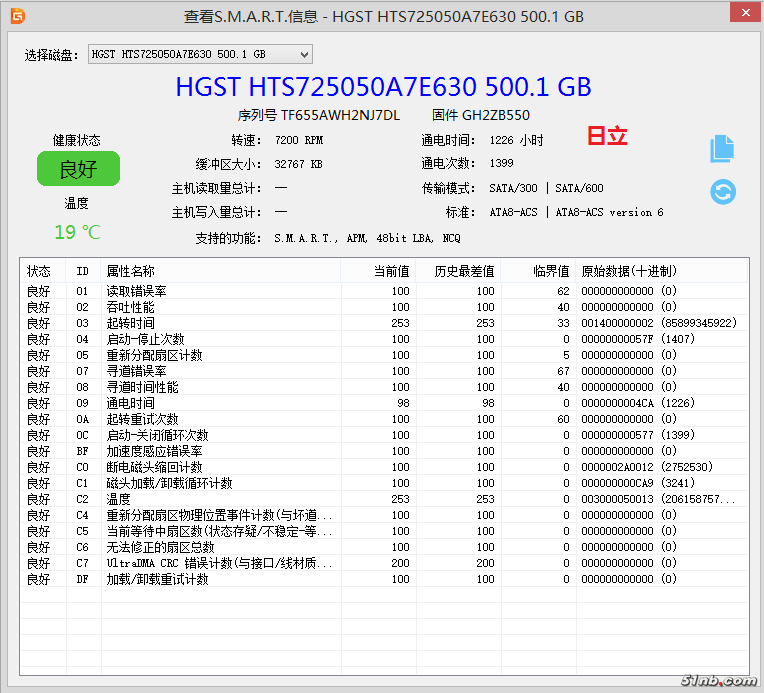Screen dimensions: 764x693
Task: Click the 临界值 column header
Action: 550,271
